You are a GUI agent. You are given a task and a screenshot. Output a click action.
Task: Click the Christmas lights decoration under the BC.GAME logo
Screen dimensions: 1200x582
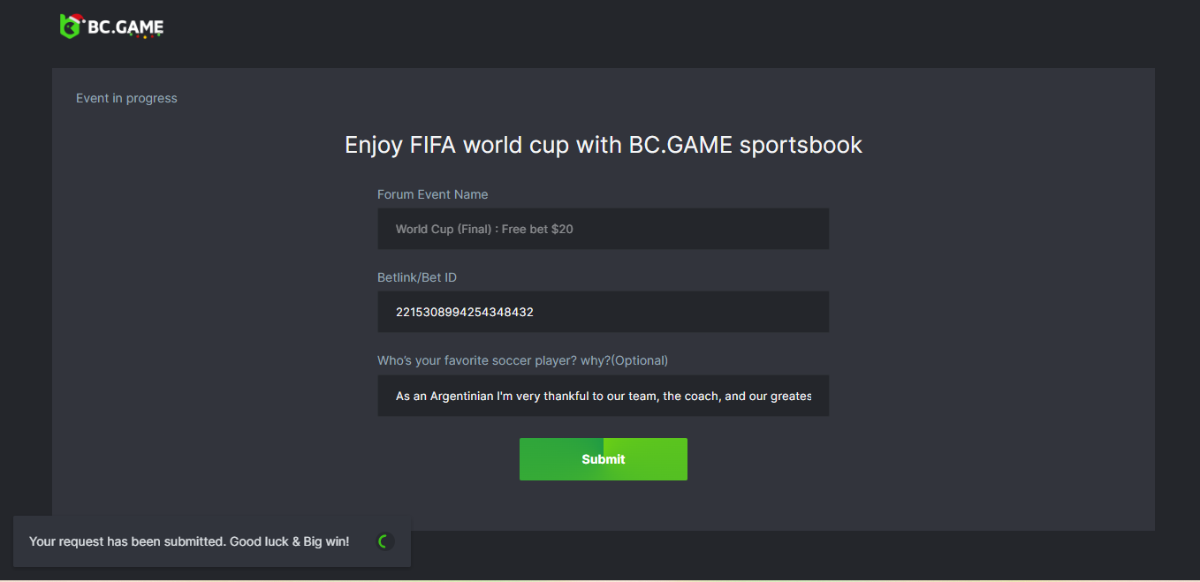[145, 37]
